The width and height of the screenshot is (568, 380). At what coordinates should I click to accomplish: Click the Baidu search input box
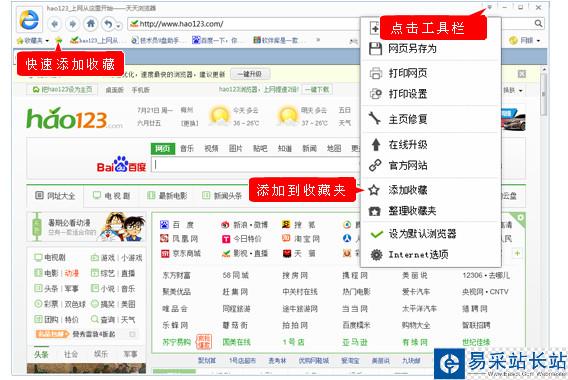click(x=256, y=165)
